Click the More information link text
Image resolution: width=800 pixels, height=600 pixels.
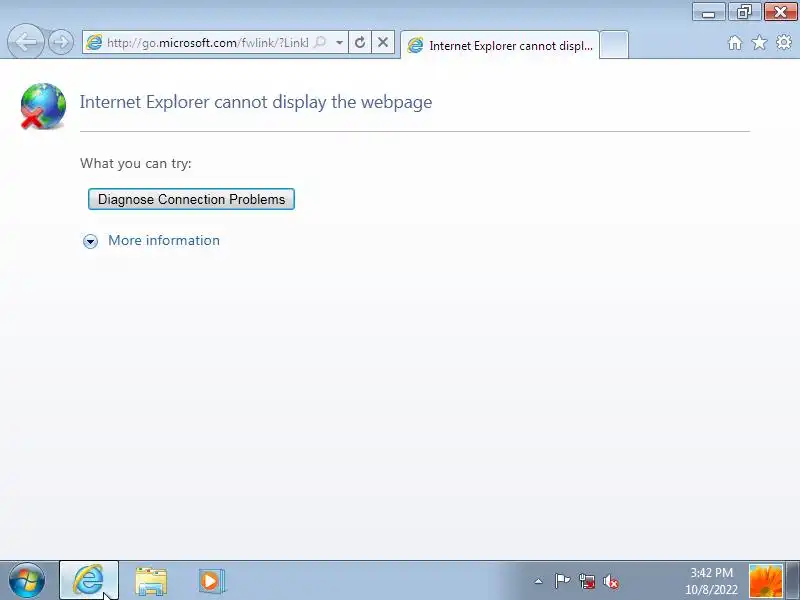point(164,240)
